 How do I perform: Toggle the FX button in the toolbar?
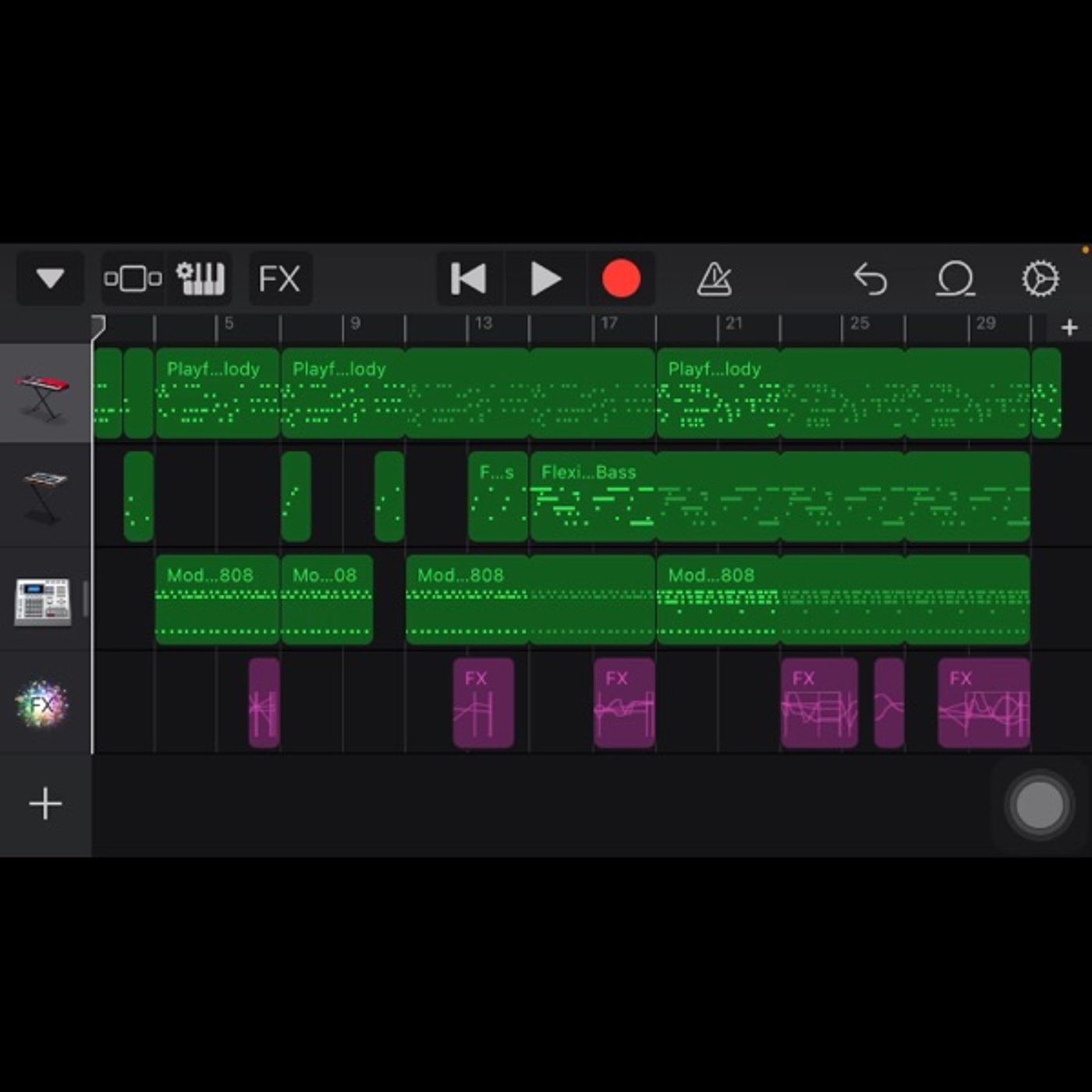click(x=280, y=278)
